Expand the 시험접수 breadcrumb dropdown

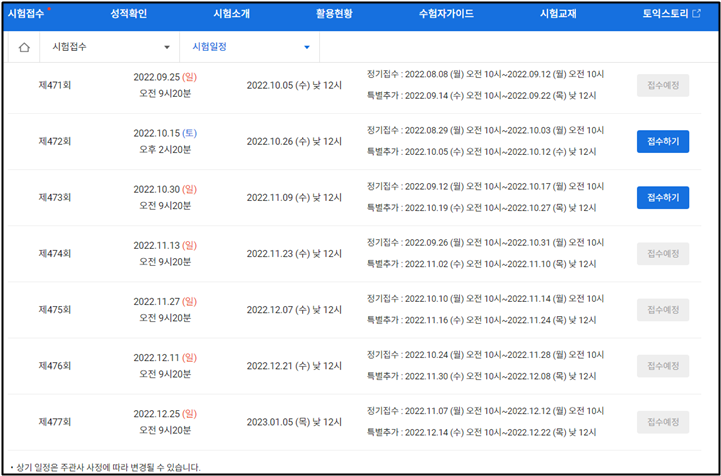(x=166, y=48)
